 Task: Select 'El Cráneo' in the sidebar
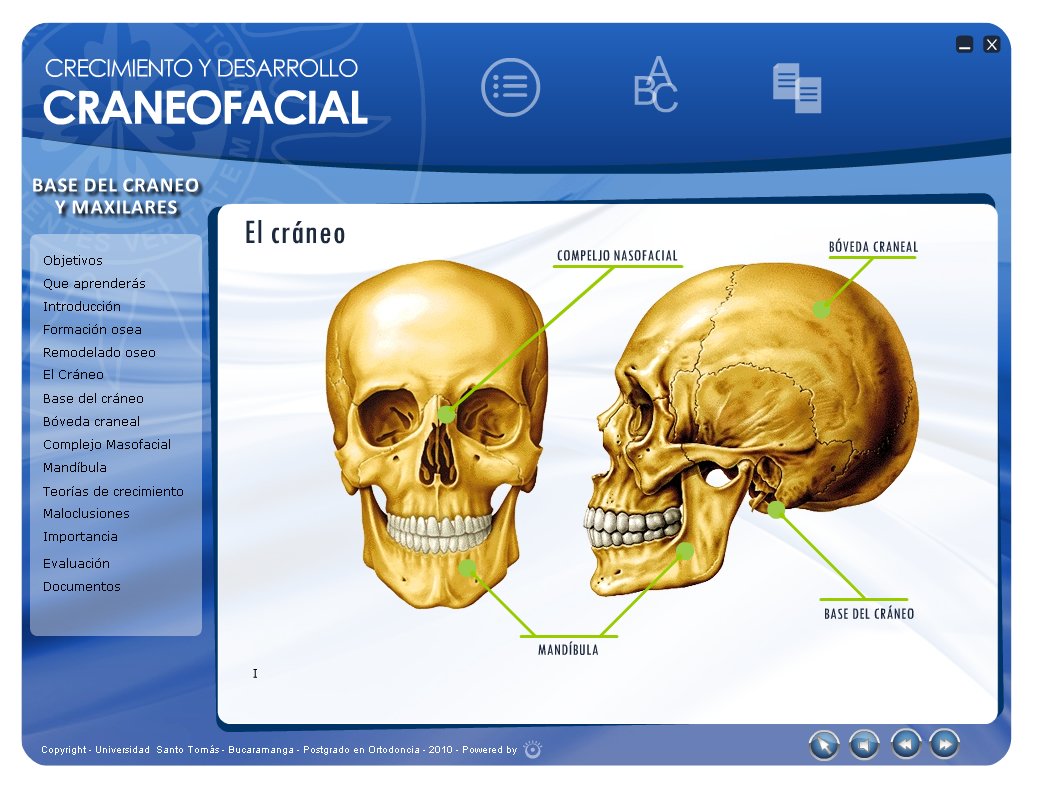[x=74, y=374]
